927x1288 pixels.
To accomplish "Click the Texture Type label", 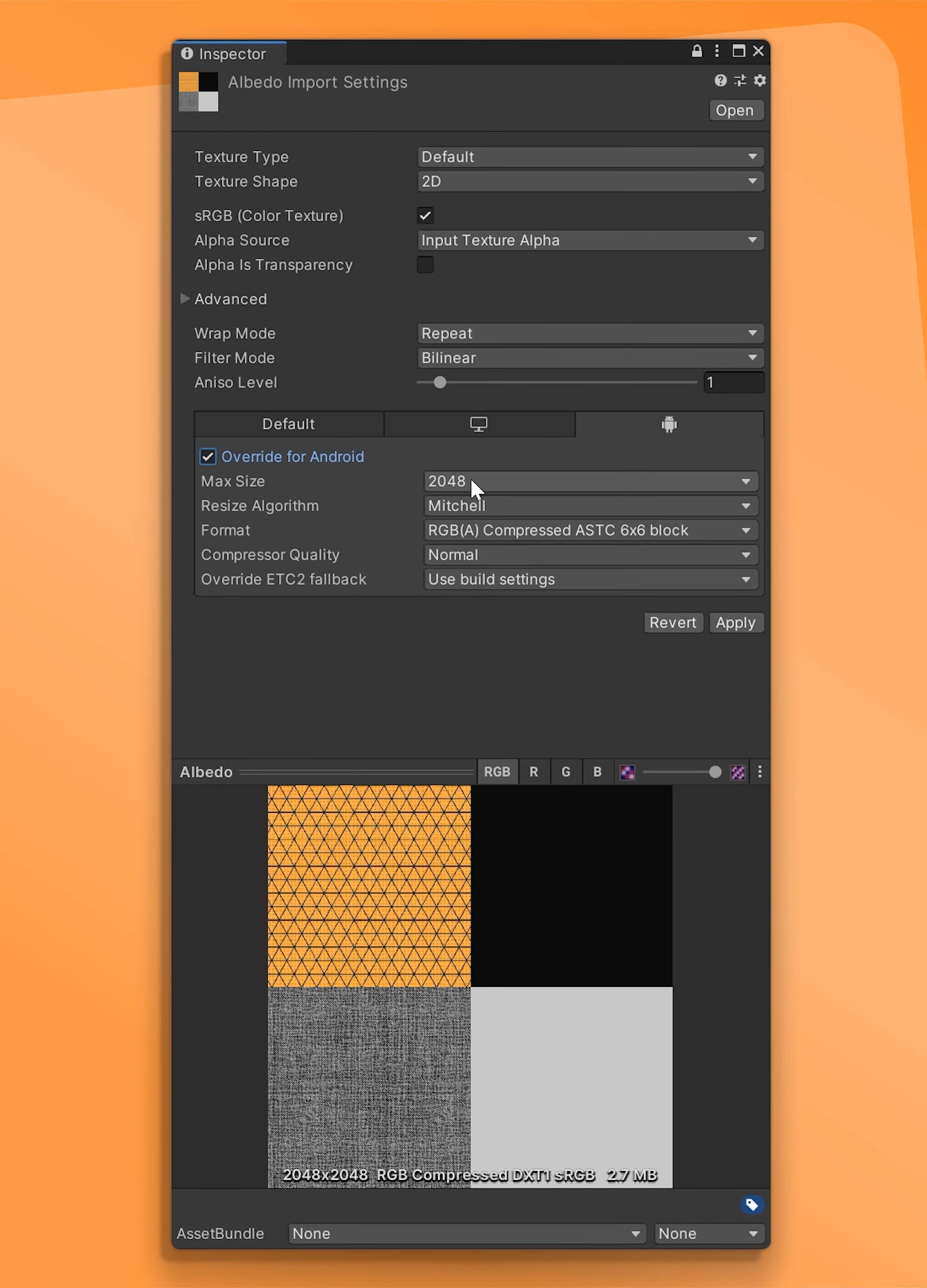I will pyautogui.click(x=242, y=157).
